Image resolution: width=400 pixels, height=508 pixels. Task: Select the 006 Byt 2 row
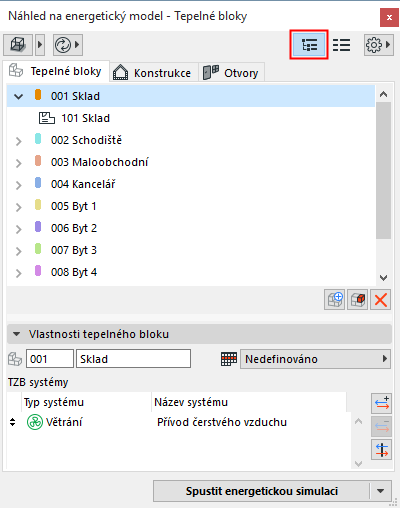pyautogui.click(x=191, y=228)
